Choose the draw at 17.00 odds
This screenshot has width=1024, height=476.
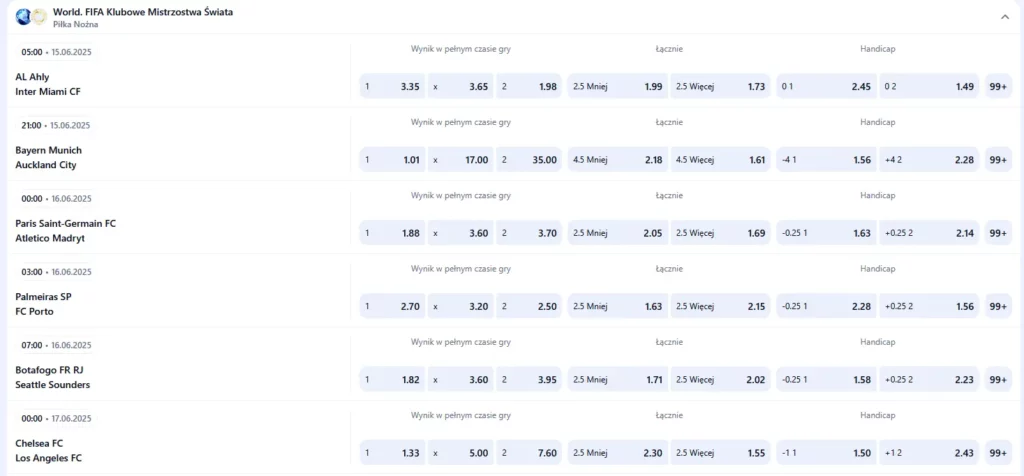click(x=460, y=160)
